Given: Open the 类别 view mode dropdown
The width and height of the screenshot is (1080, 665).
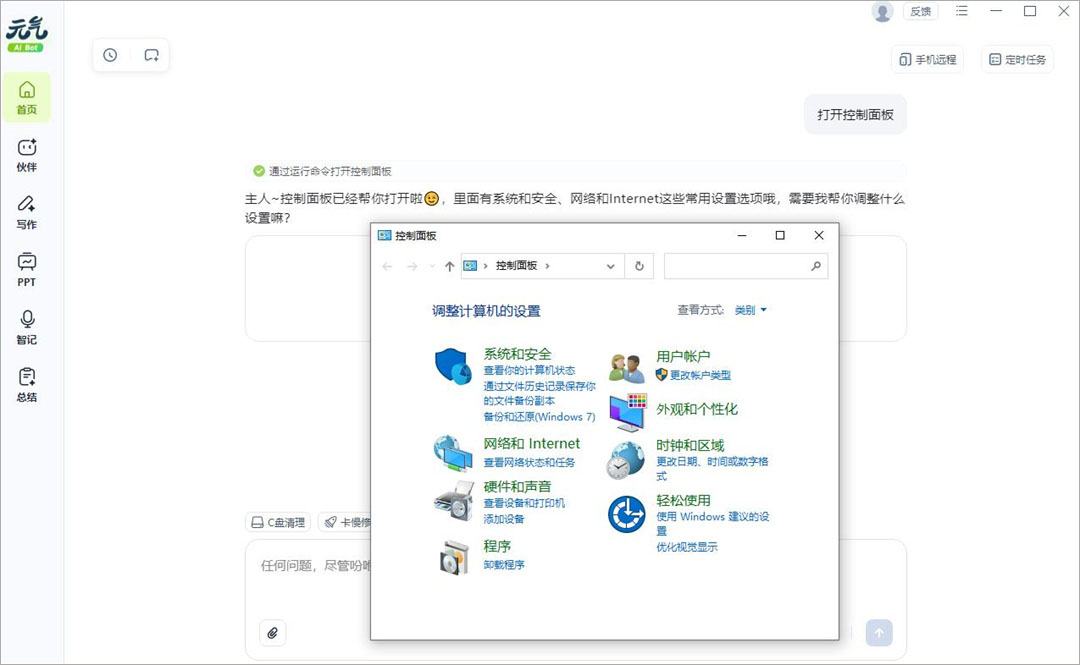Looking at the screenshot, I should tap(750, 310).
